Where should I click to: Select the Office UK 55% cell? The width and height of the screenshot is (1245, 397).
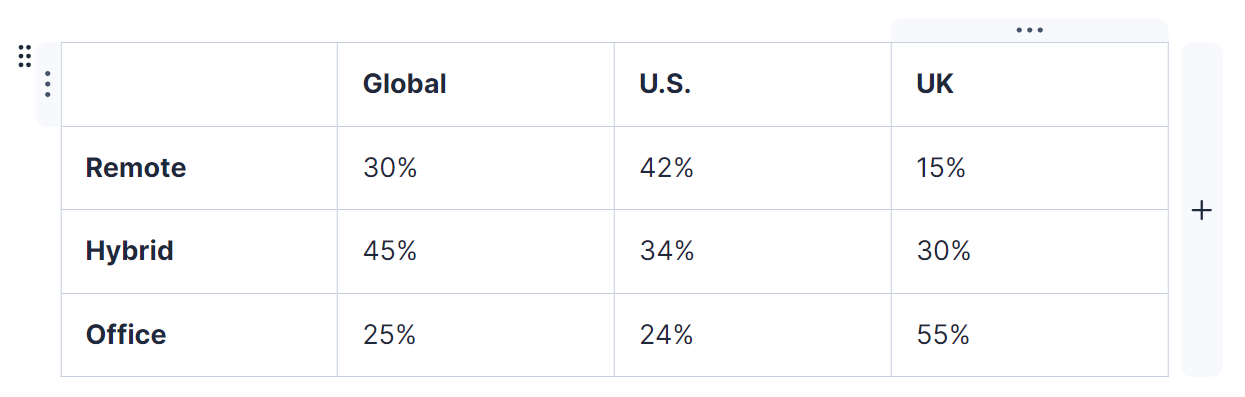1030,335
